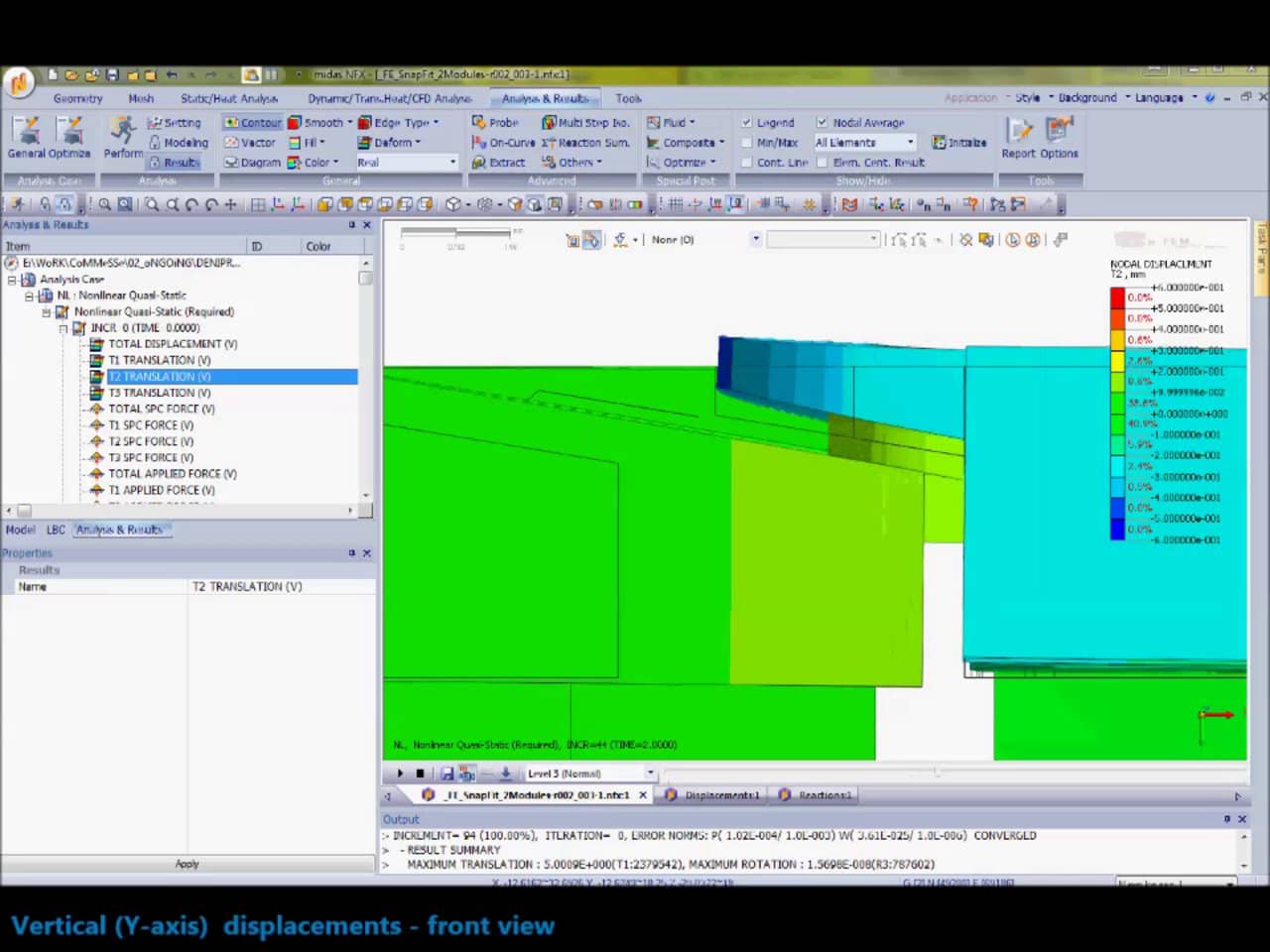
Task: Click the Undo arrow in quick access bar
Action: [x=172, y=75]
